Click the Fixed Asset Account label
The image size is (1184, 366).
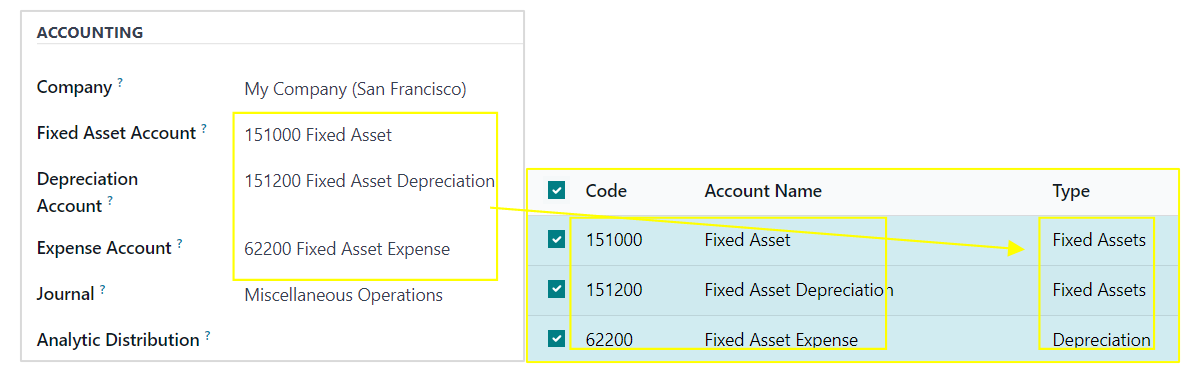(x=116, y=134)
